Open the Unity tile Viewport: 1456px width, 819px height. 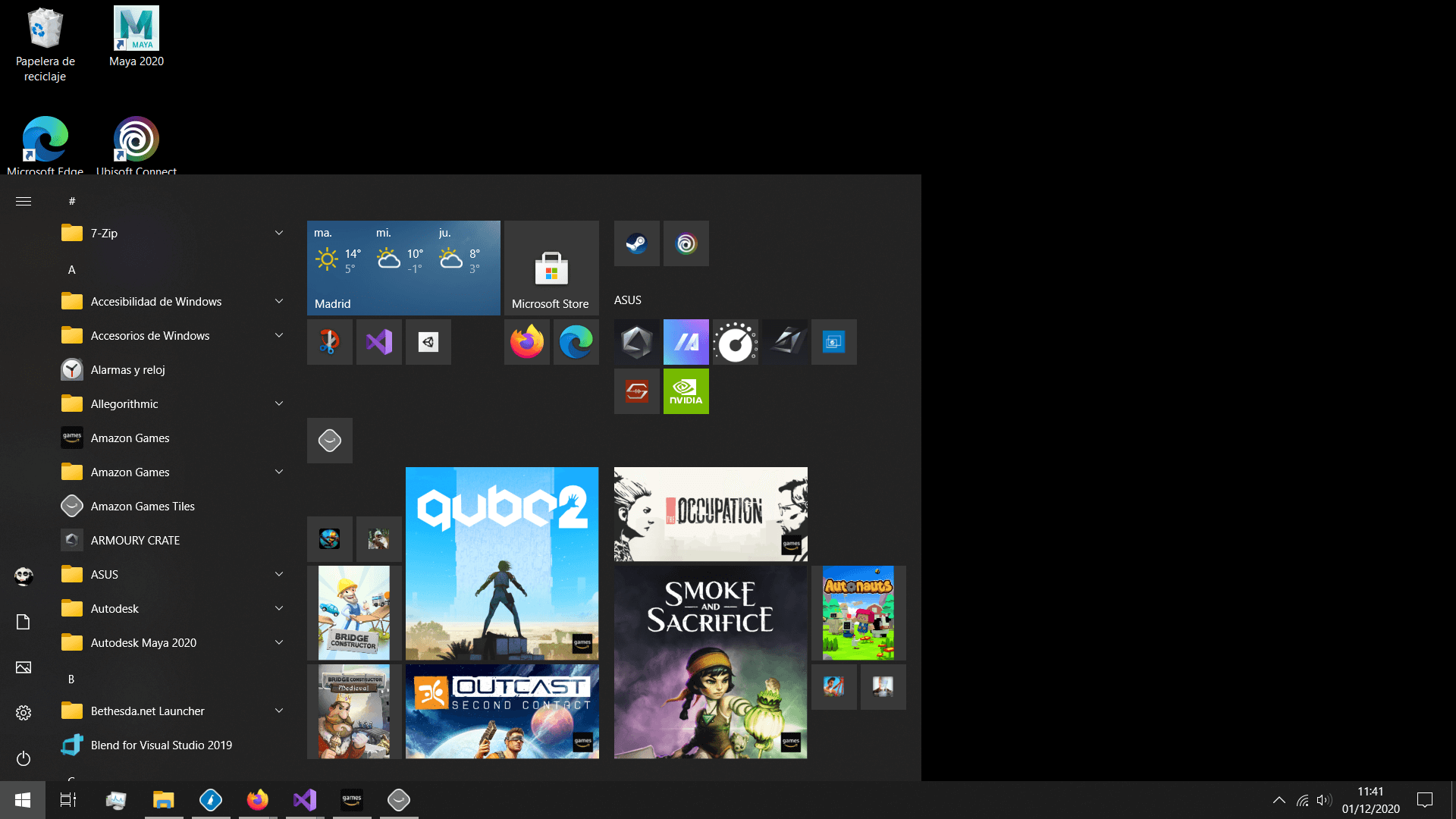tap(428, 342)
